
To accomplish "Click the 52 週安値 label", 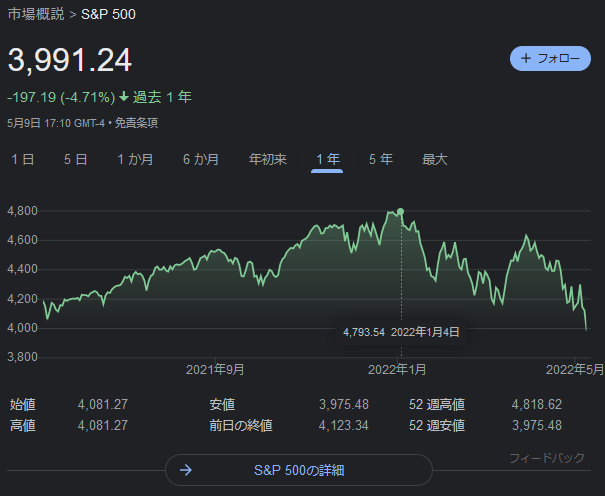I will click(437, 425).
